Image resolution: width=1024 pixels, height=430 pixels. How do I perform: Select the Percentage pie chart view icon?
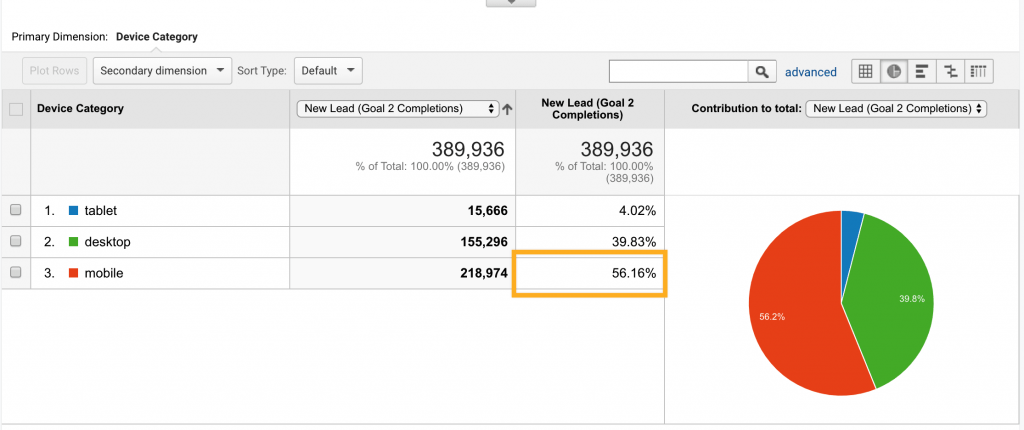[894, 71]
